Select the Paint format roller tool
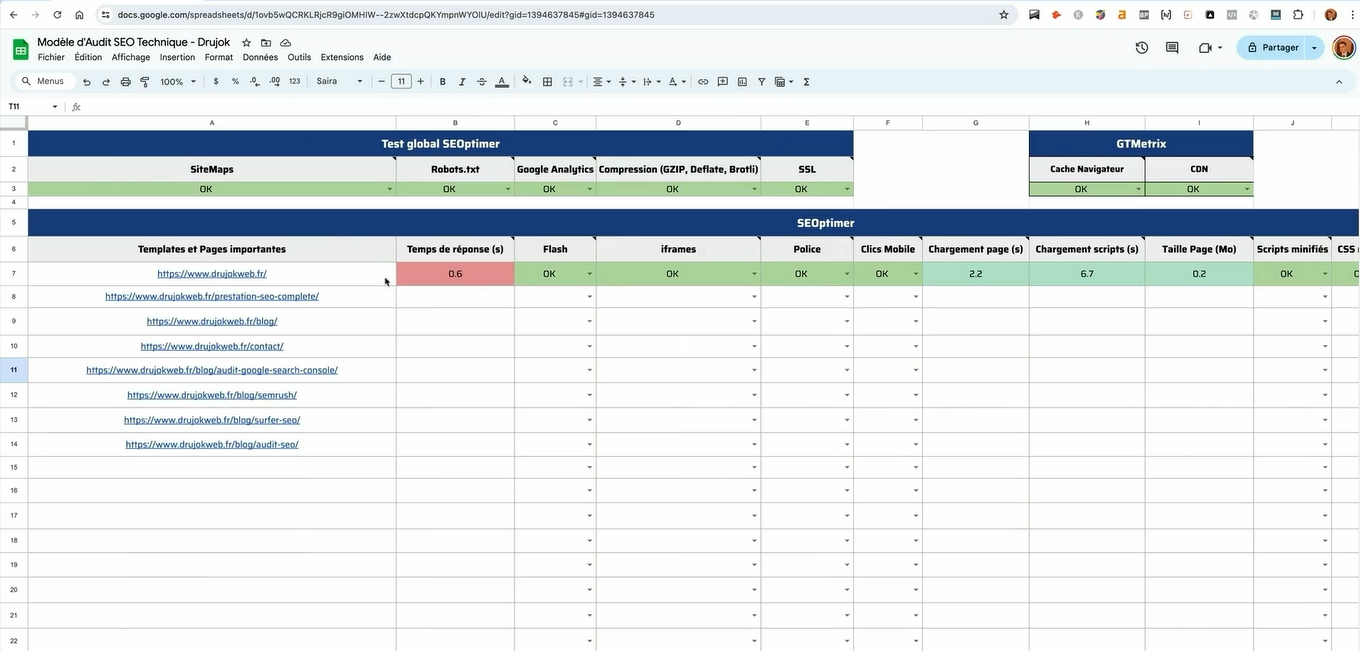 [144, 82]
